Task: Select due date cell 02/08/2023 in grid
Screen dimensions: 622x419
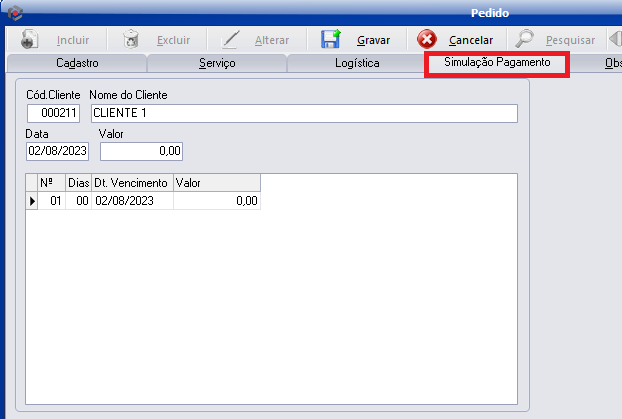Action: coord(132,201)
